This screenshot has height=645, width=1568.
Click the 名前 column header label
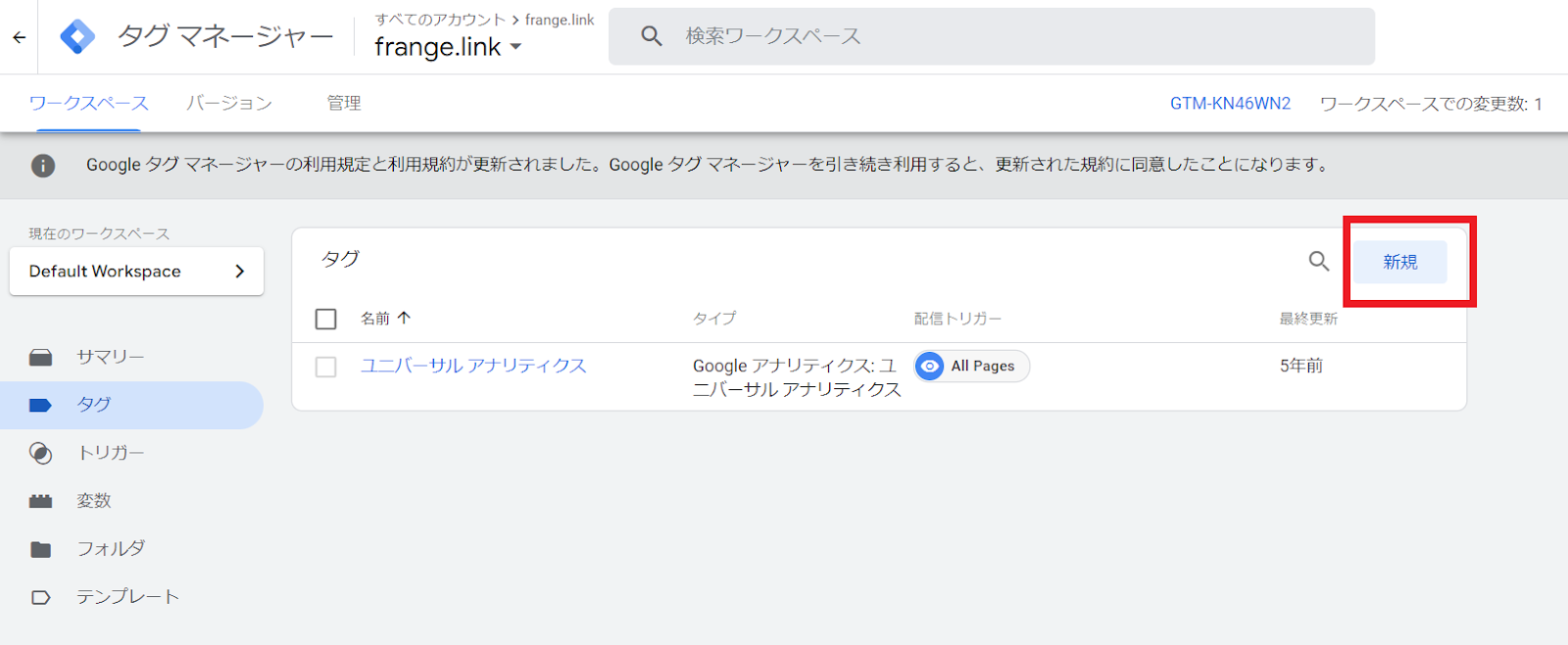375,319
